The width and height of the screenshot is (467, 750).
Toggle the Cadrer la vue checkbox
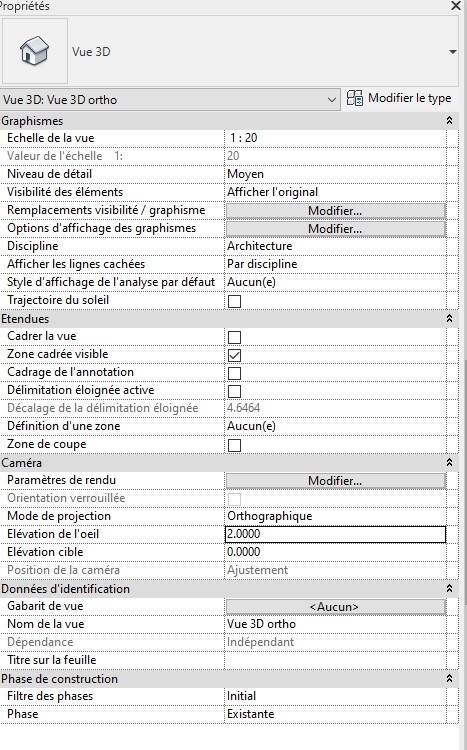[x=234, y=337]
